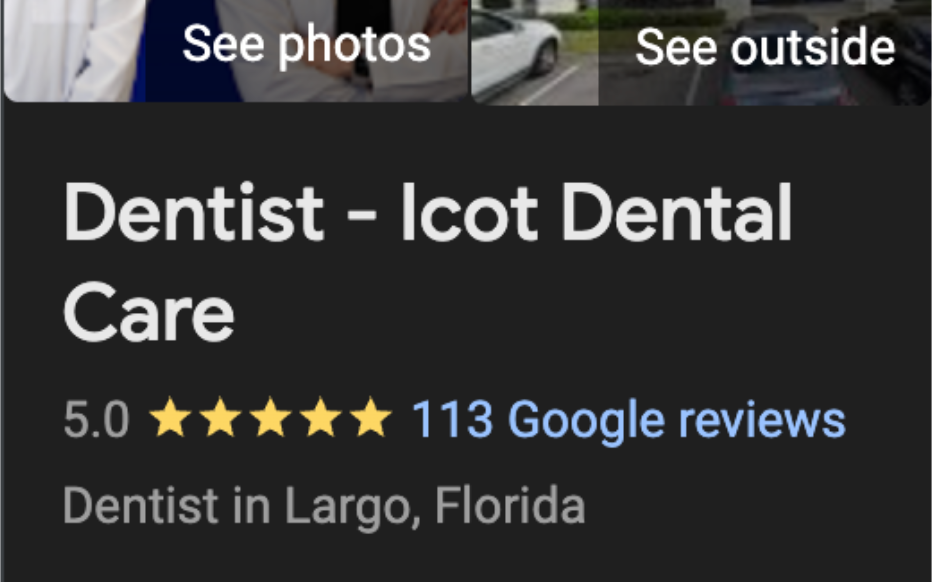Open the "113 Google reviews" link
This screenshot has height=582, width=932.
[628, 420]
